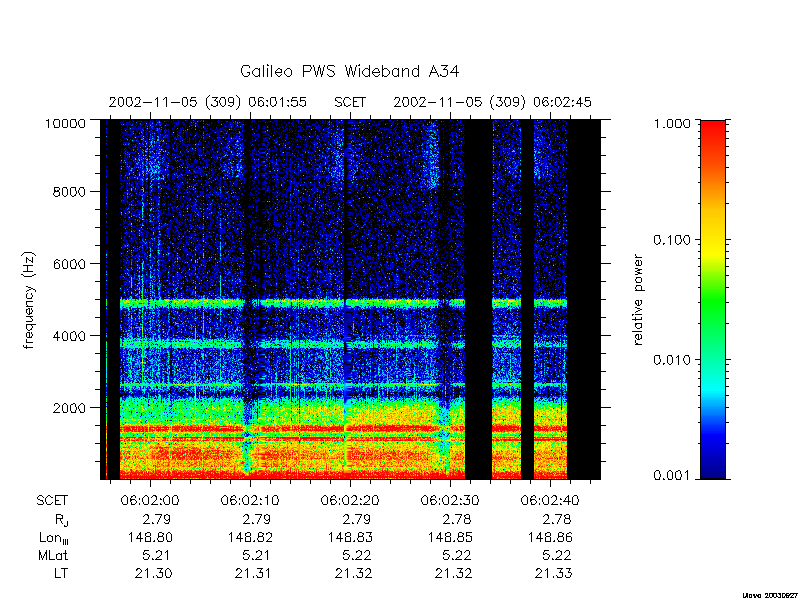Click the local time value "21.33"
The width and height of the screenshot is (800, 600).
pyautogui.click(x=554, y=573)
